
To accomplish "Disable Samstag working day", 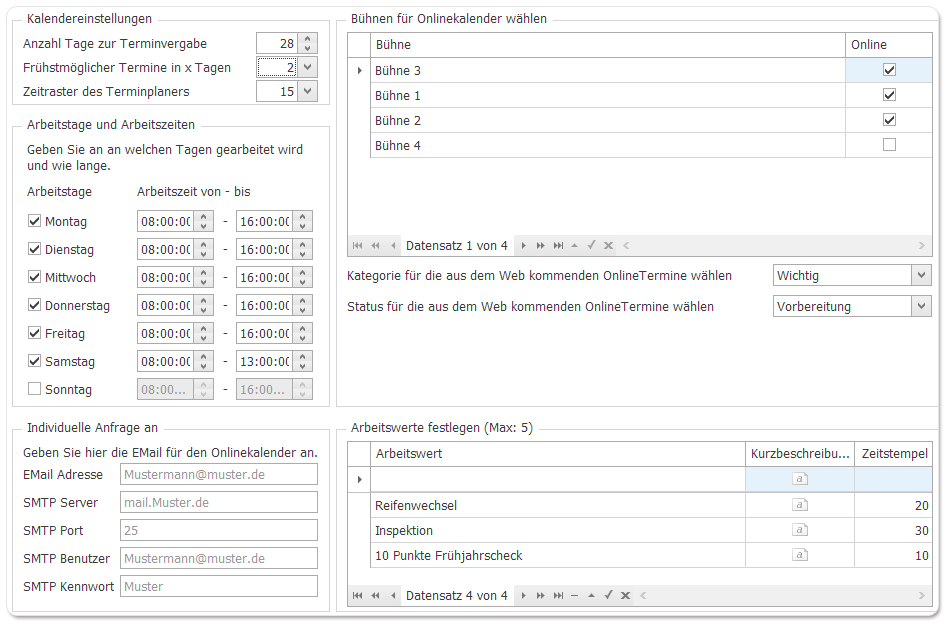I will pyautogui.click(x=35, y=360).
